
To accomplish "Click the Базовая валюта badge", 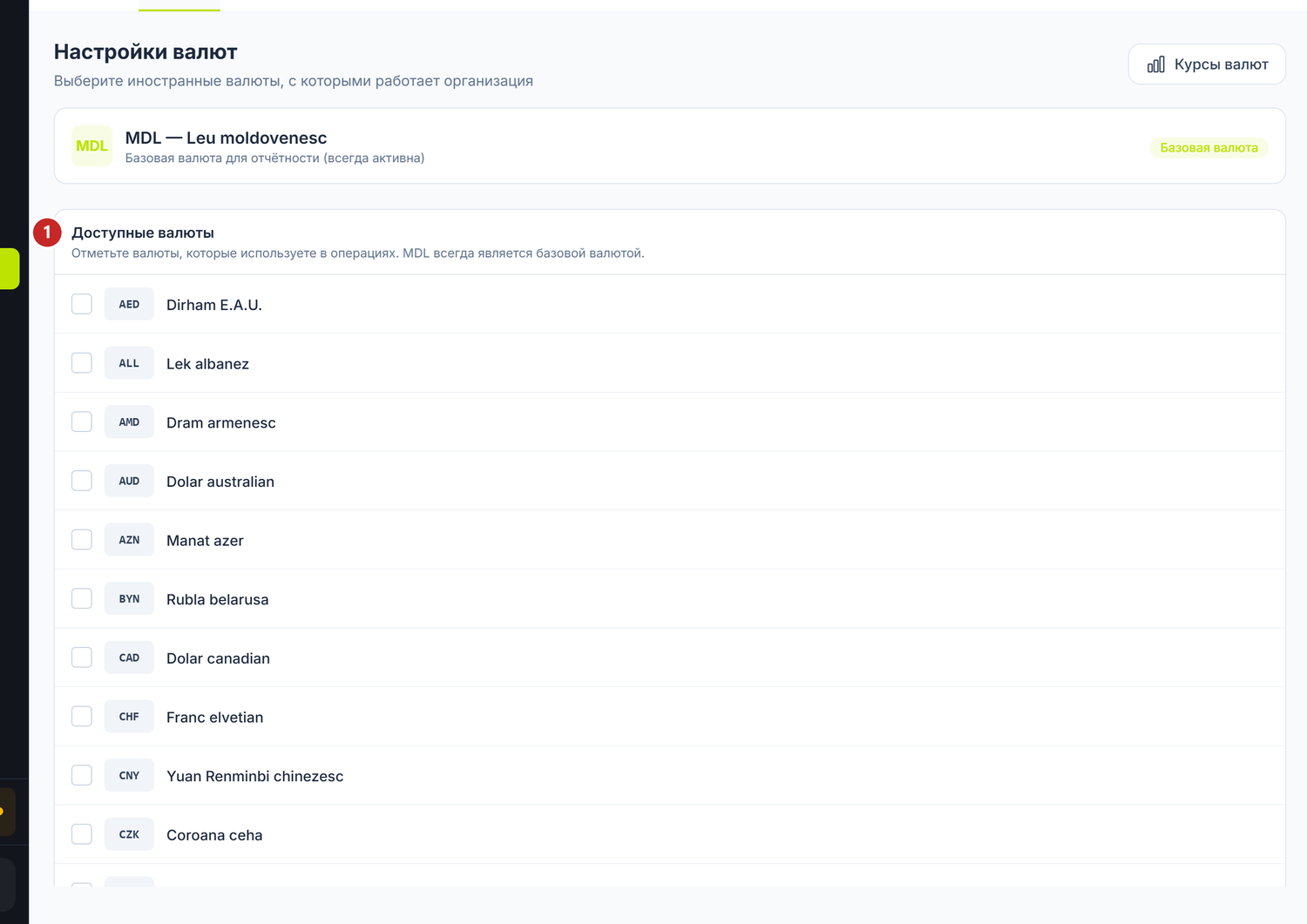I will tap(1209, 148).
